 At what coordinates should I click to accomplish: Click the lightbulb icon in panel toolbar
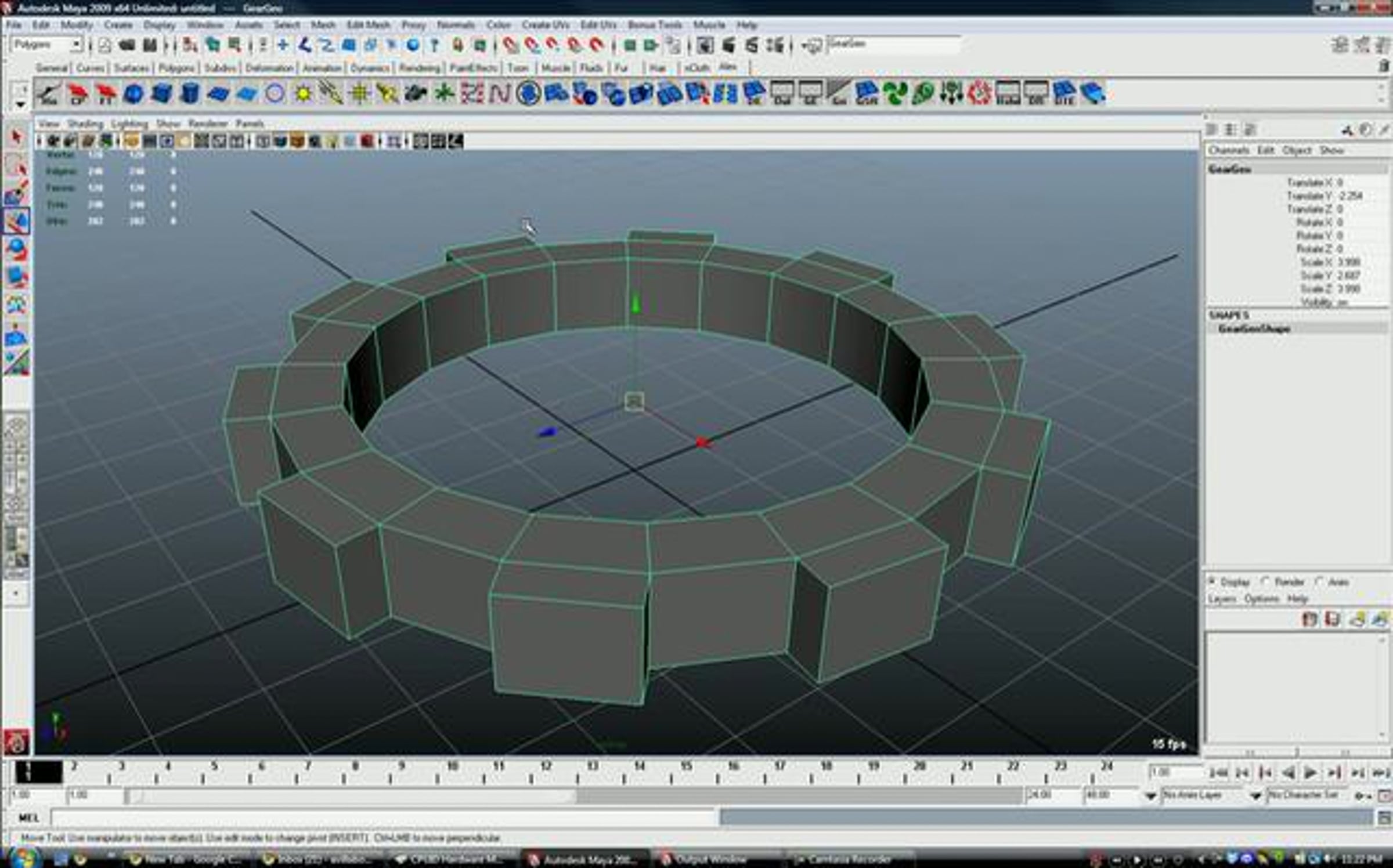point(333,141)
